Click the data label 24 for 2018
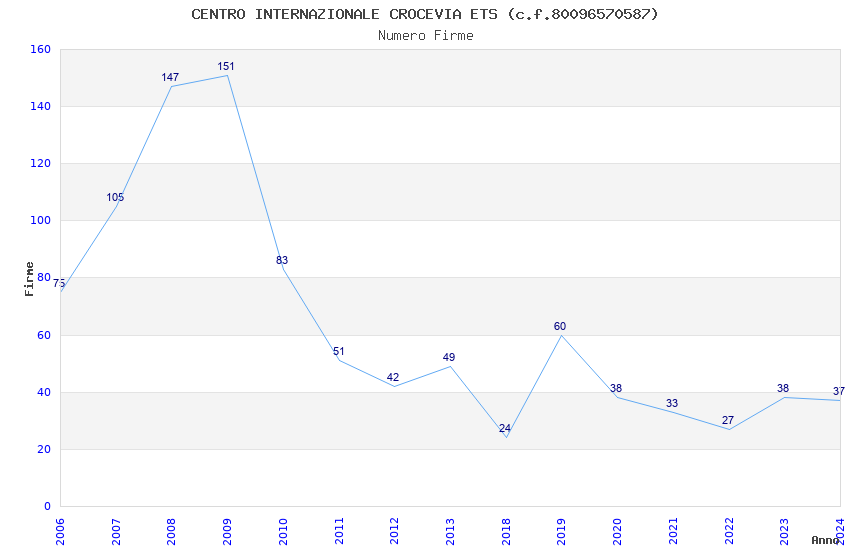The width and height of the screenshot is (850, 550). coord(505,429)
